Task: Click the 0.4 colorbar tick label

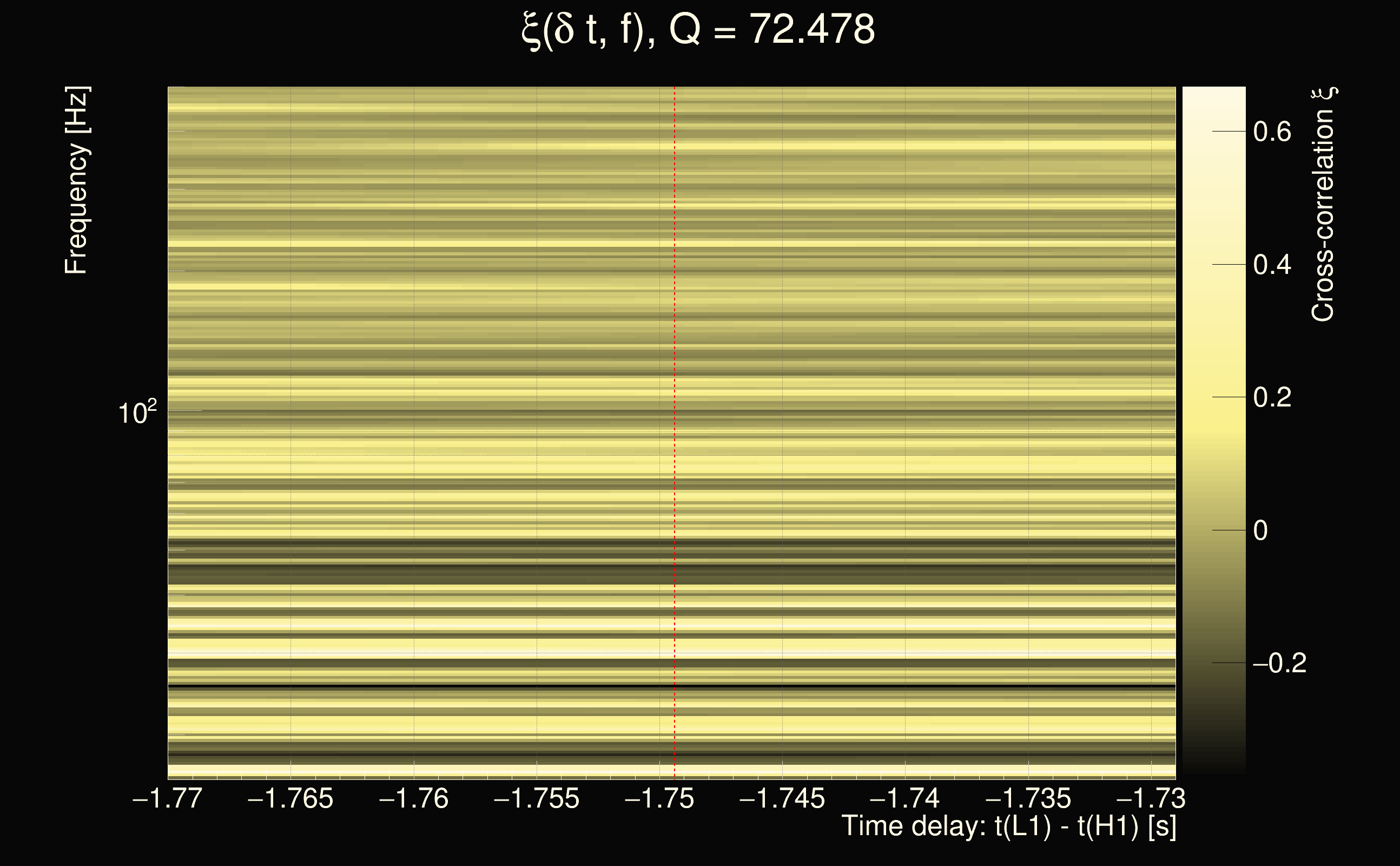Action: tap(1272, 265)
